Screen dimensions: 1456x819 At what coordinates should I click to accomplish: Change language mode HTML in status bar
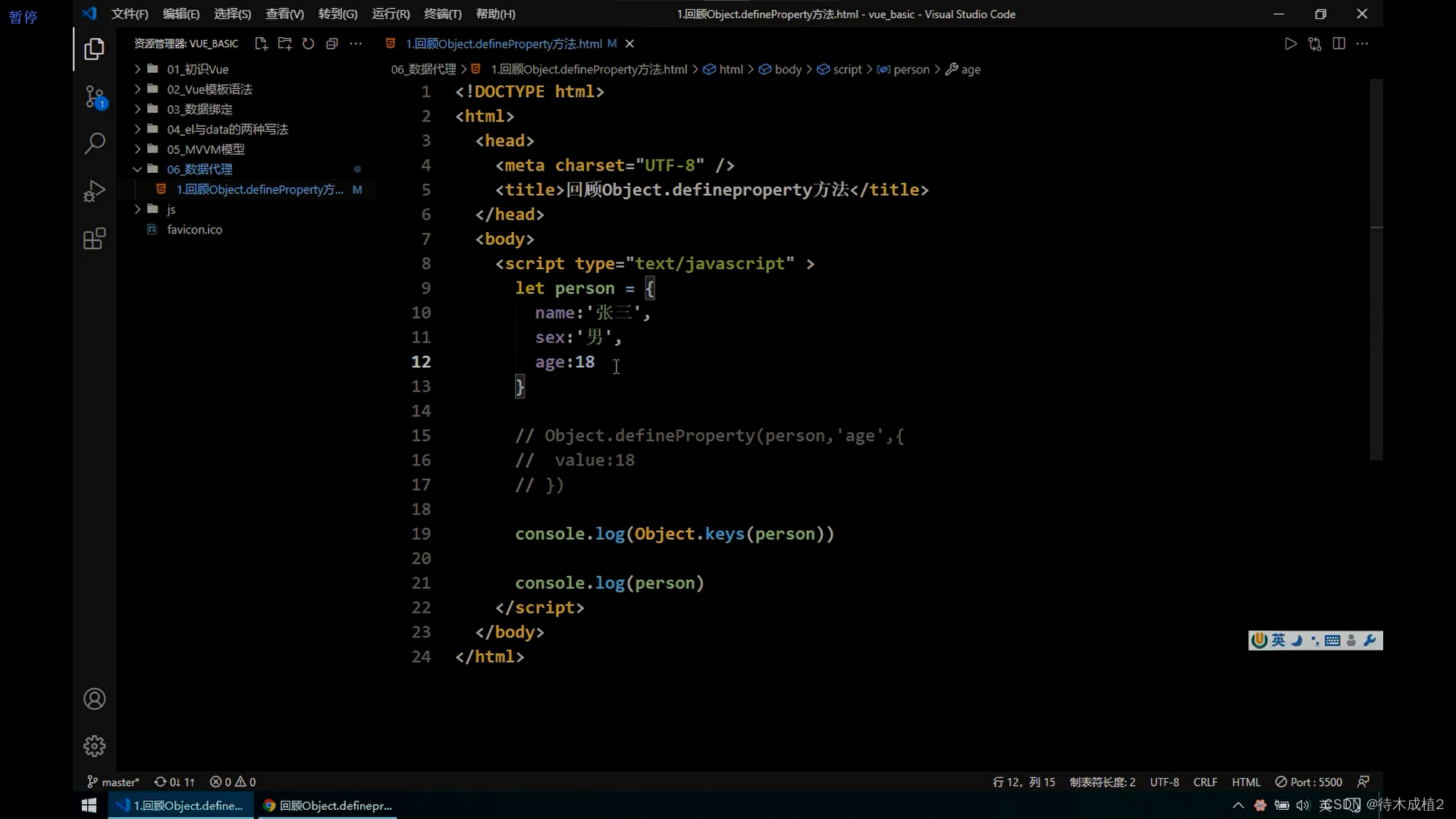[x=1246, y=782]
